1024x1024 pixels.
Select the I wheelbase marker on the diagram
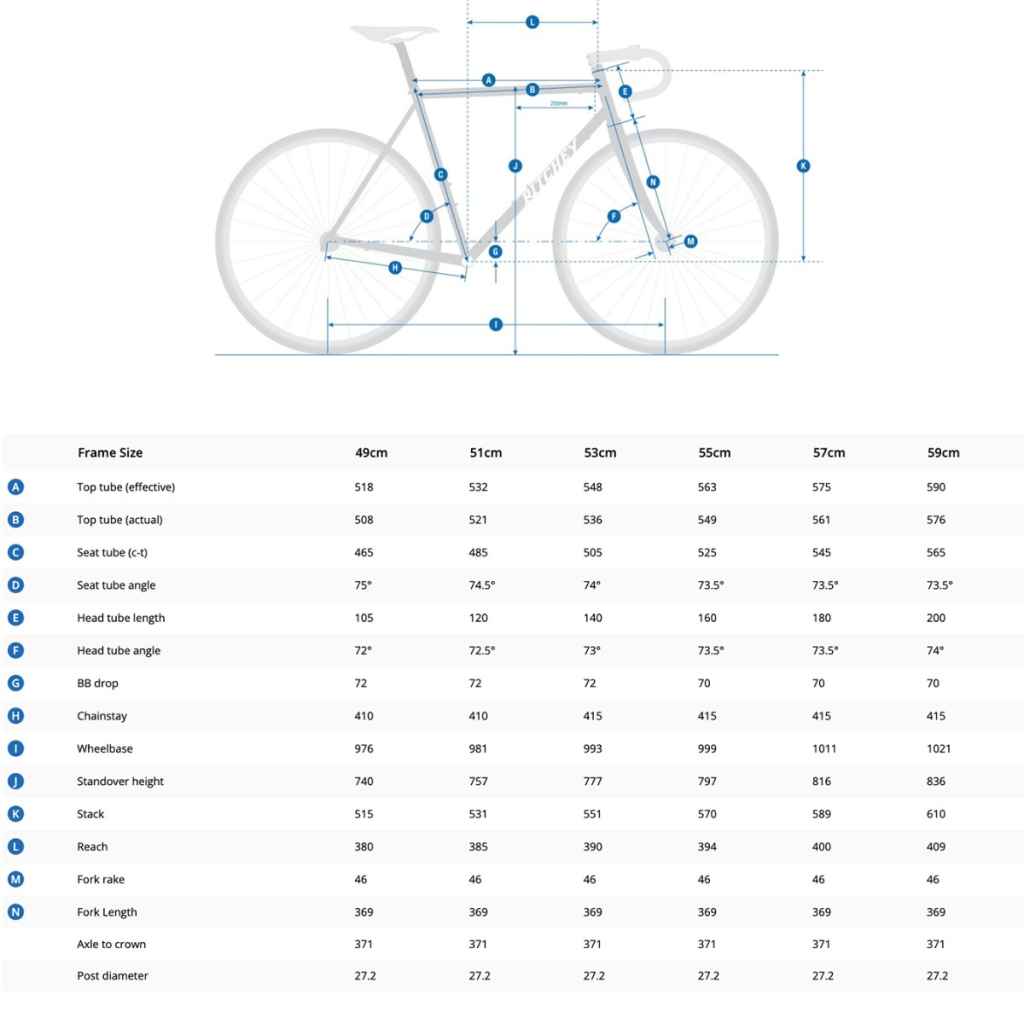[496, 325]
